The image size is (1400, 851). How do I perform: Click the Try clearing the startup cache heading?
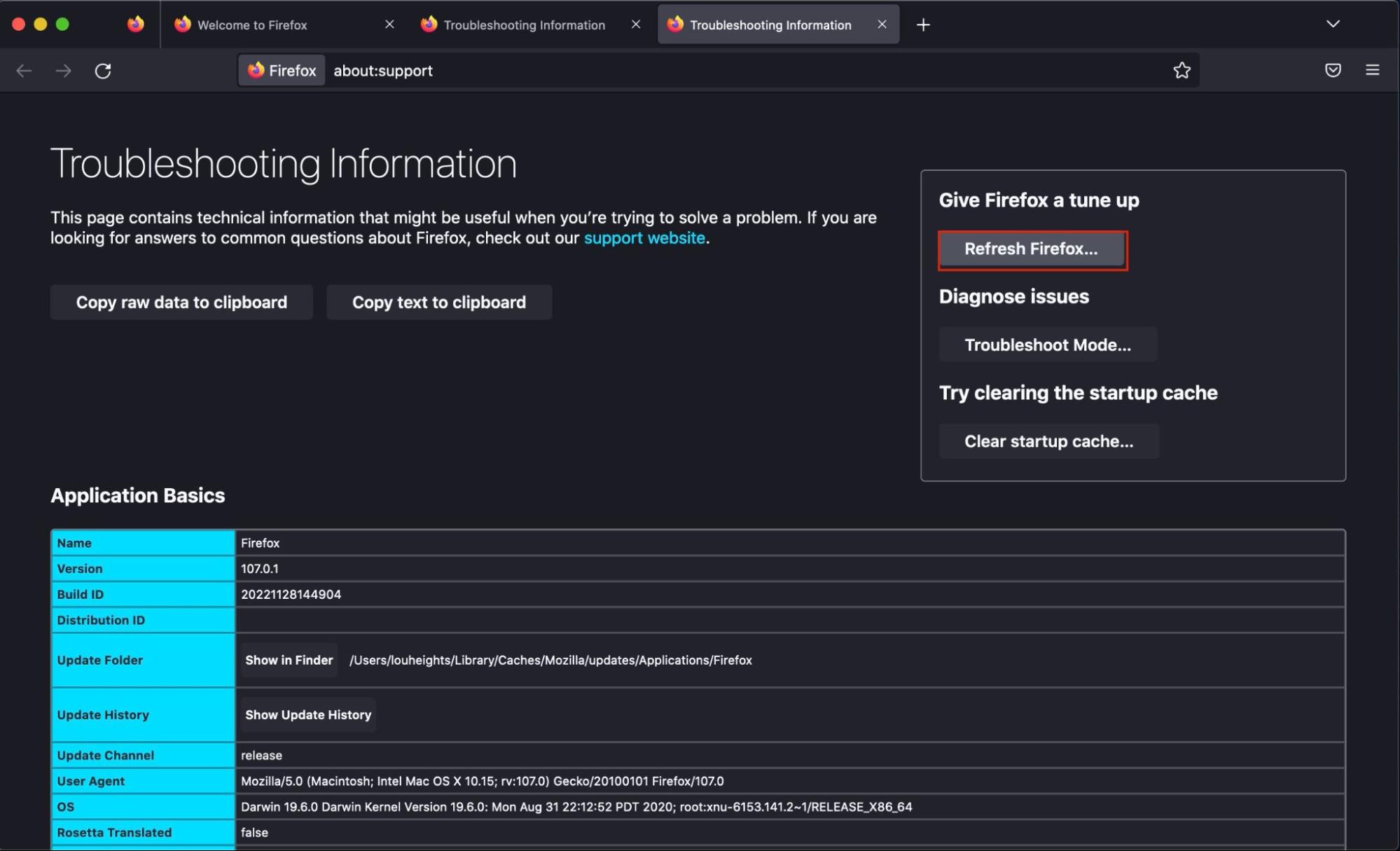(x=1078, y=393)
